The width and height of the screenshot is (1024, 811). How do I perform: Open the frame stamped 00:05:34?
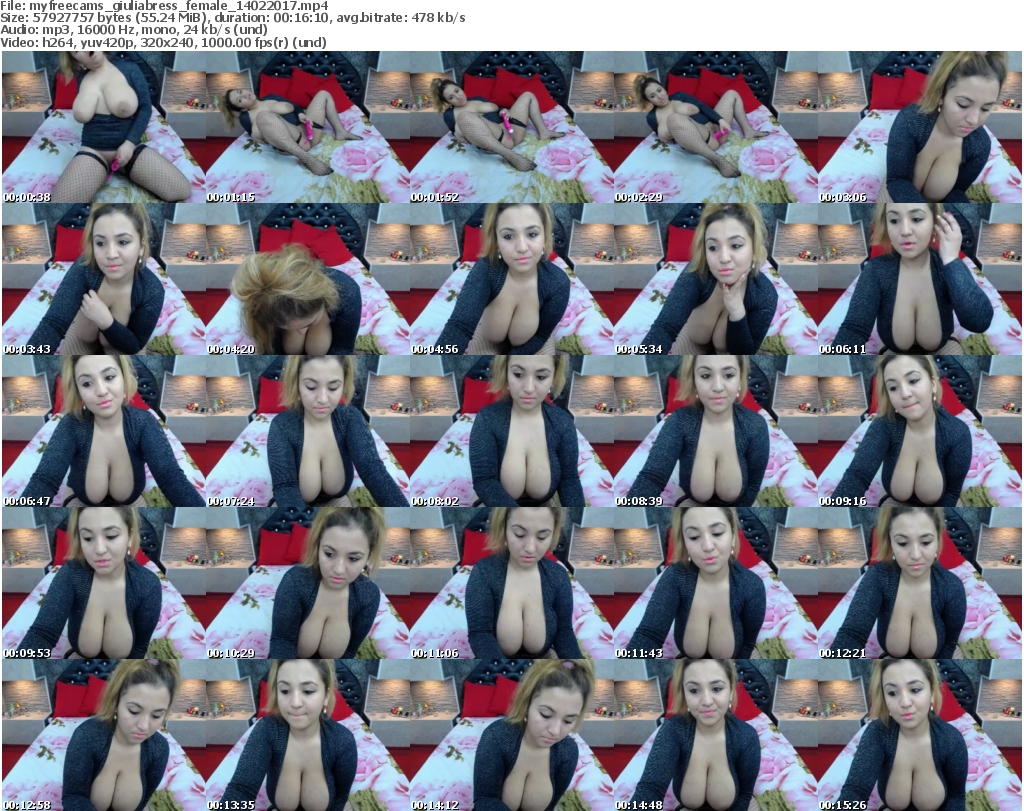click(x=716, y=279)
